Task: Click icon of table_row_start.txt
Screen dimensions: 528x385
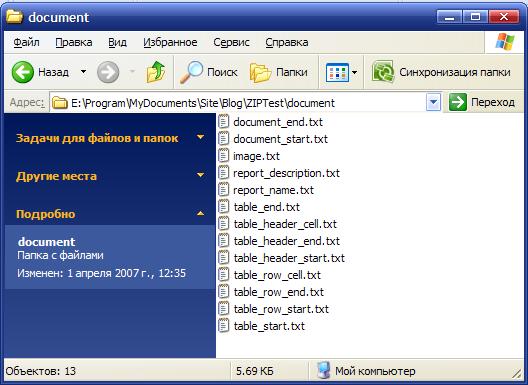Action: (223, 309)
